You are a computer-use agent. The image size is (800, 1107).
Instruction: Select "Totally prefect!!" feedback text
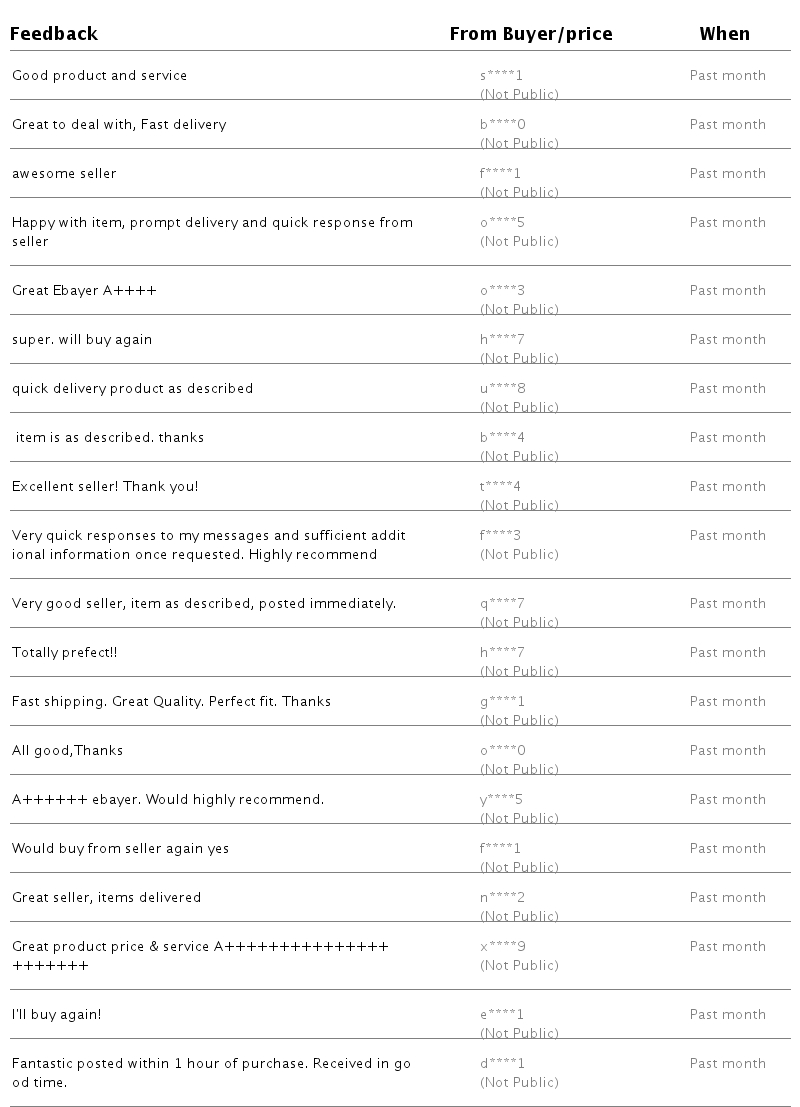tap(64, 653)
